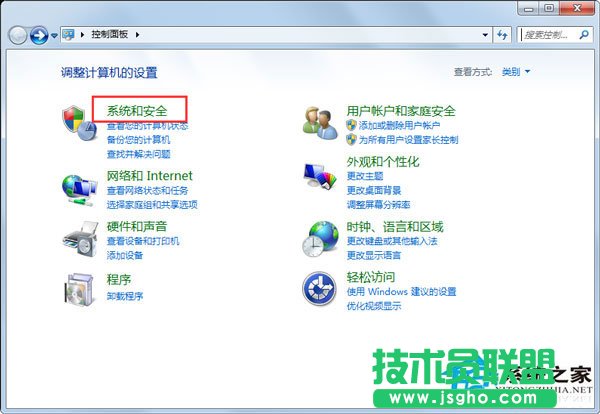Open 程序 category heading
The width and height of the screenshot is (600, 414).
[119, 279]
